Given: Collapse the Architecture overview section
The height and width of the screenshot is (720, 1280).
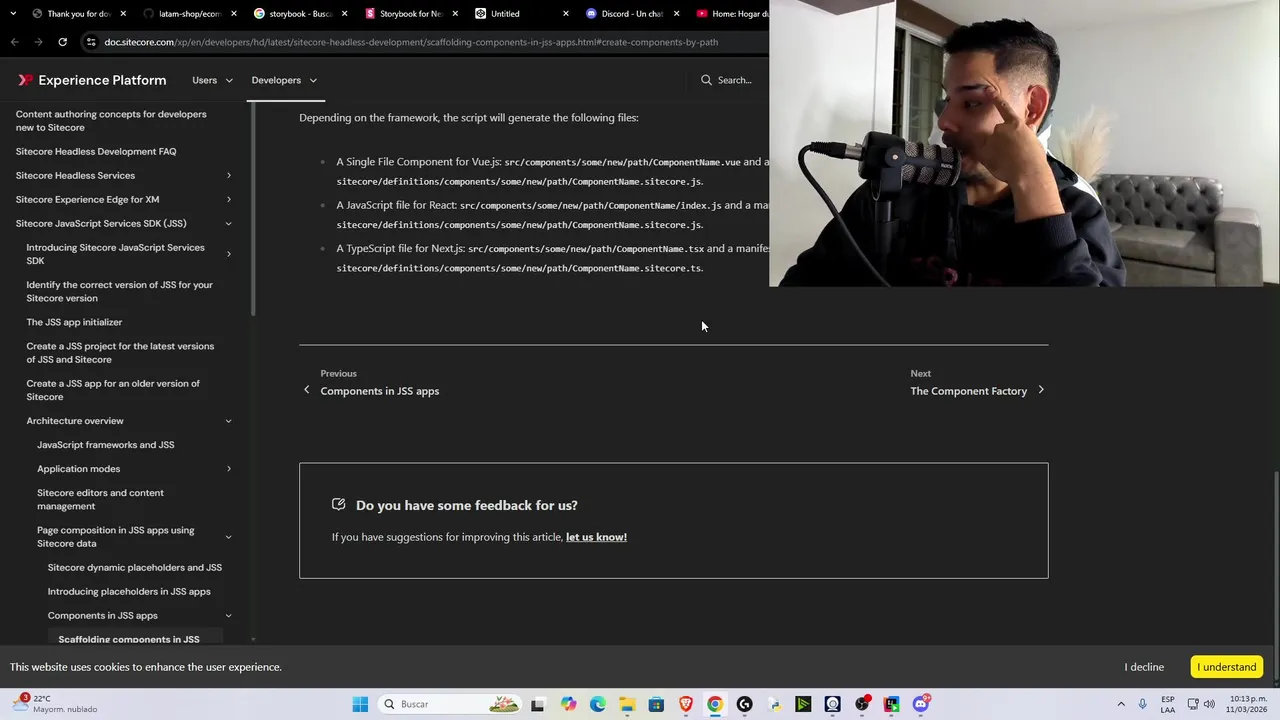Looking at the screenshot, I should point(228,421).
